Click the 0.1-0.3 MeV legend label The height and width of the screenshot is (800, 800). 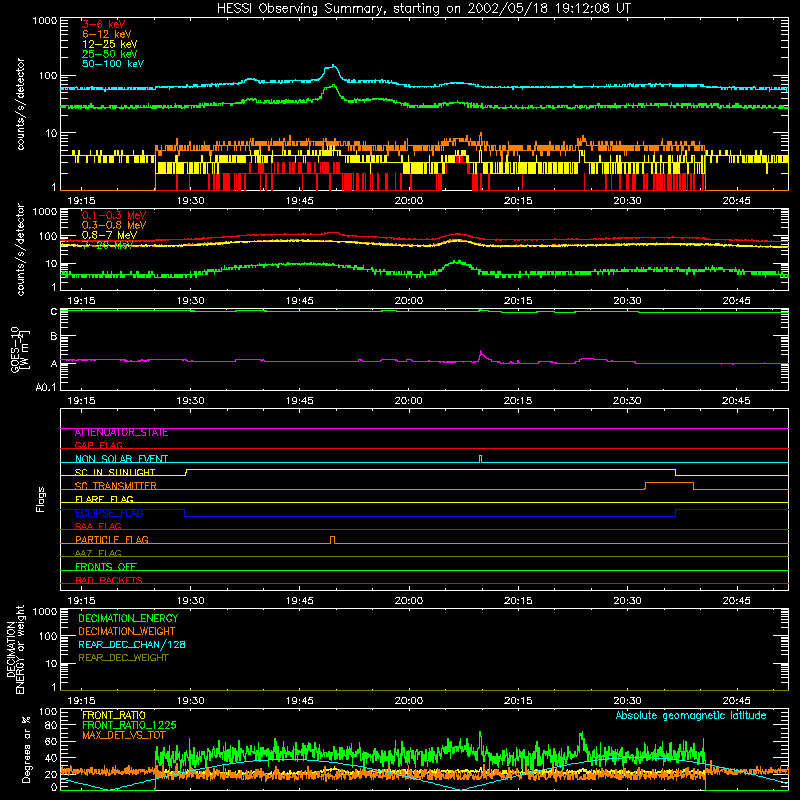pos(114,215)
